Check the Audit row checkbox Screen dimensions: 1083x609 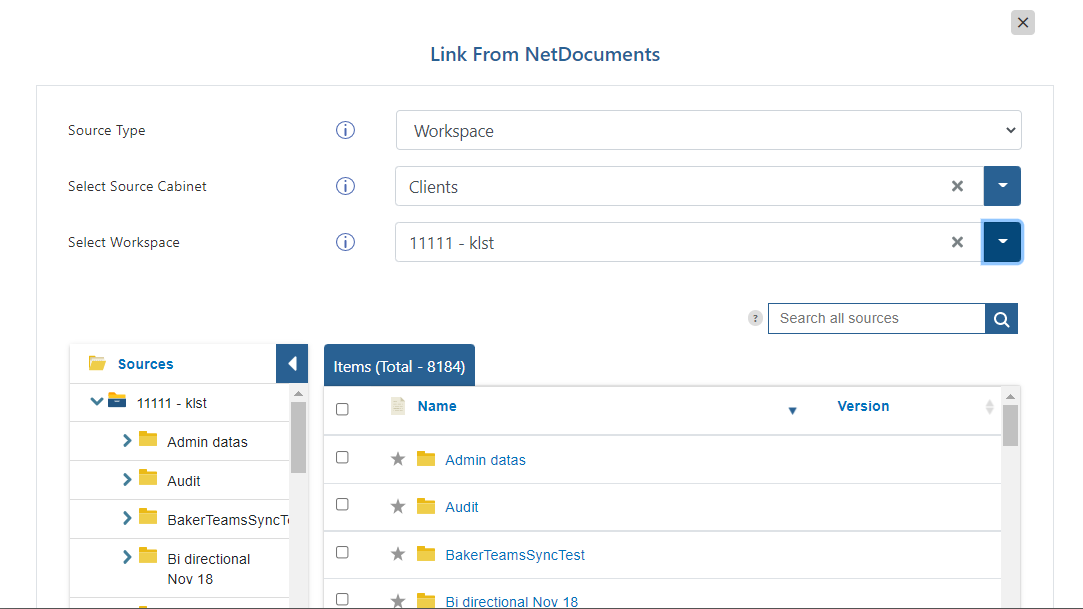[342, 505]
